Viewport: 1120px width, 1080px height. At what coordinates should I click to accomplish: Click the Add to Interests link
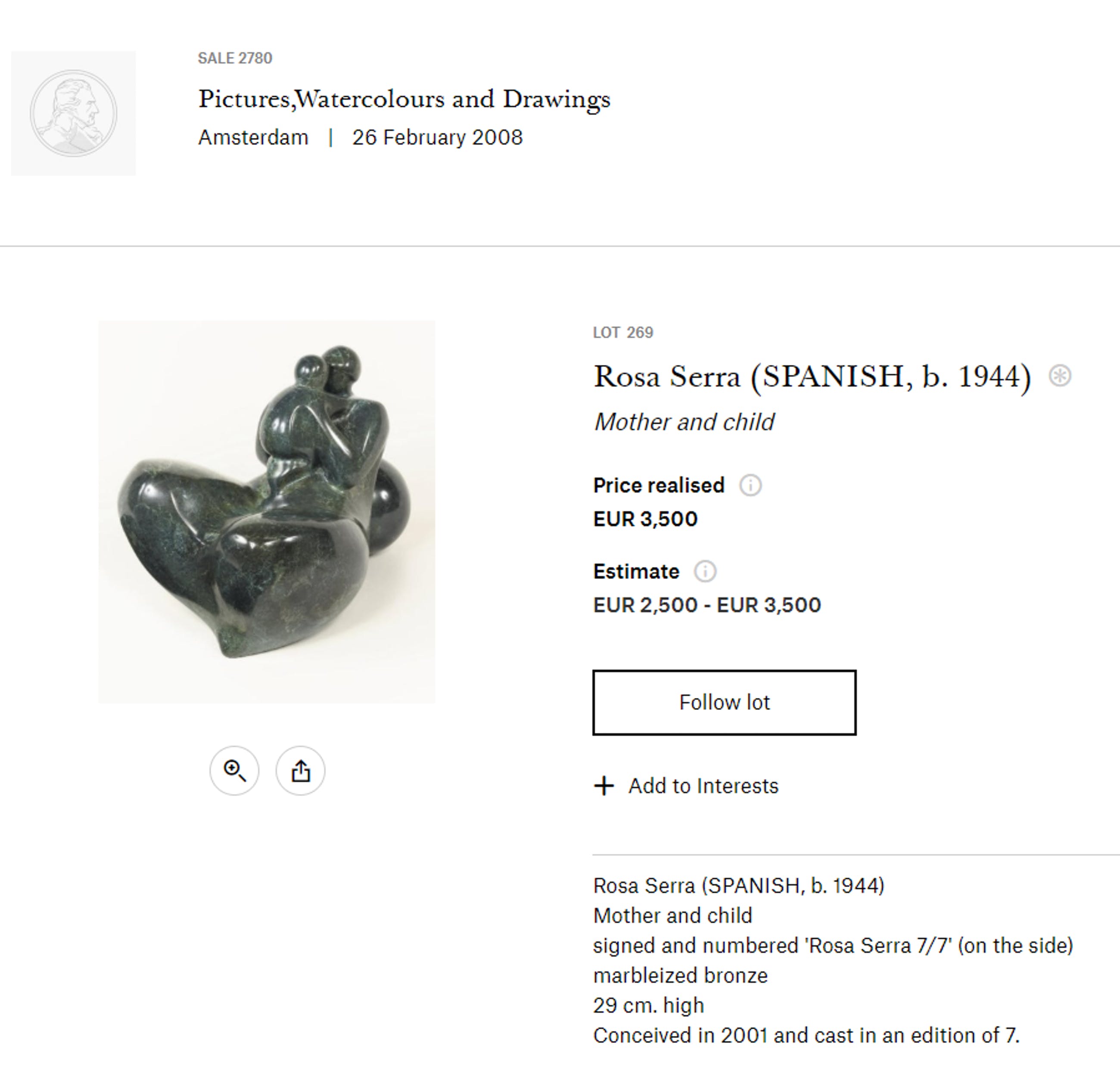coord(703,786)
